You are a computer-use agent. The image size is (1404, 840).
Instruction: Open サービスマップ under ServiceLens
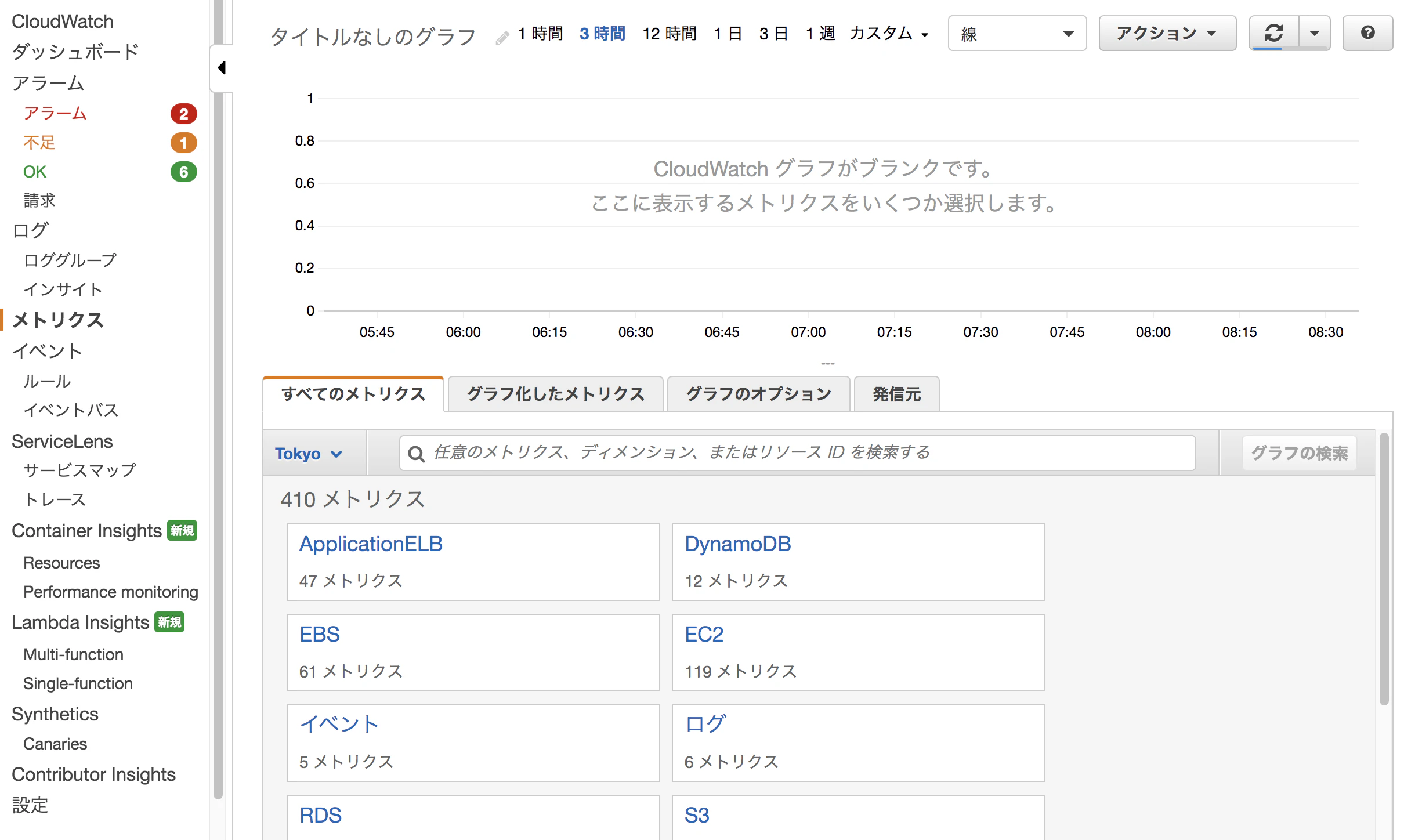(x=79, y=470)
